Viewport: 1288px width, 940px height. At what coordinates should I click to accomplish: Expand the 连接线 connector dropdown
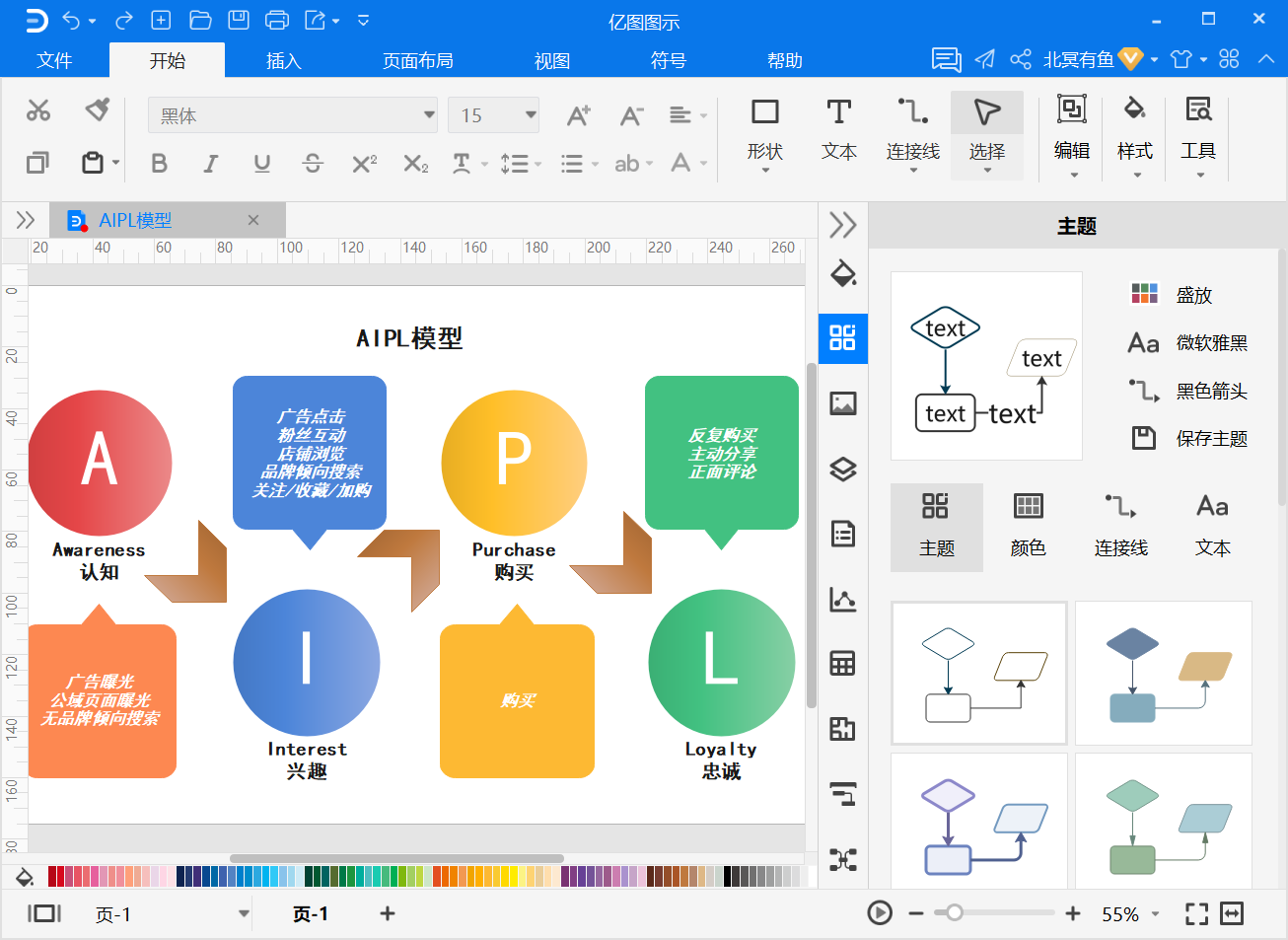click(913, 170)
